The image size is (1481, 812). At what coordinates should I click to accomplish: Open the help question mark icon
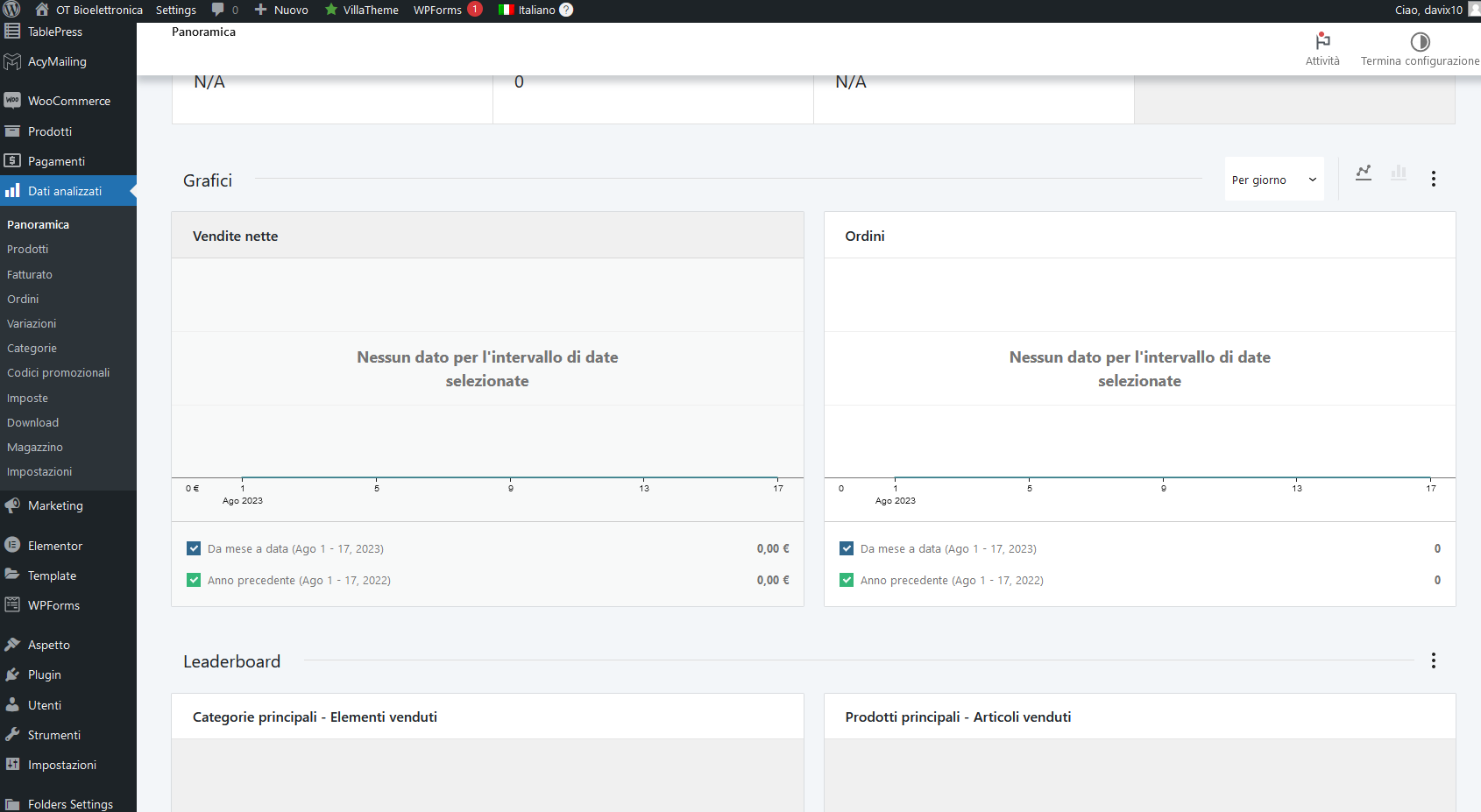pyautogui.click(x=566, y=10)
